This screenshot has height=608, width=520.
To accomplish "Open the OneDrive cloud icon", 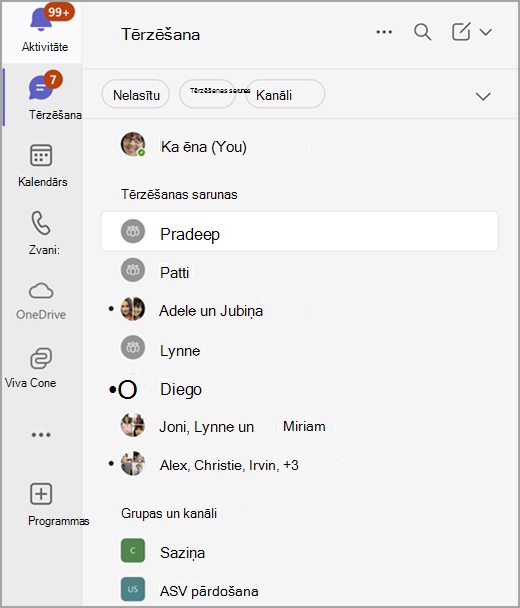I will pos(41,291).
